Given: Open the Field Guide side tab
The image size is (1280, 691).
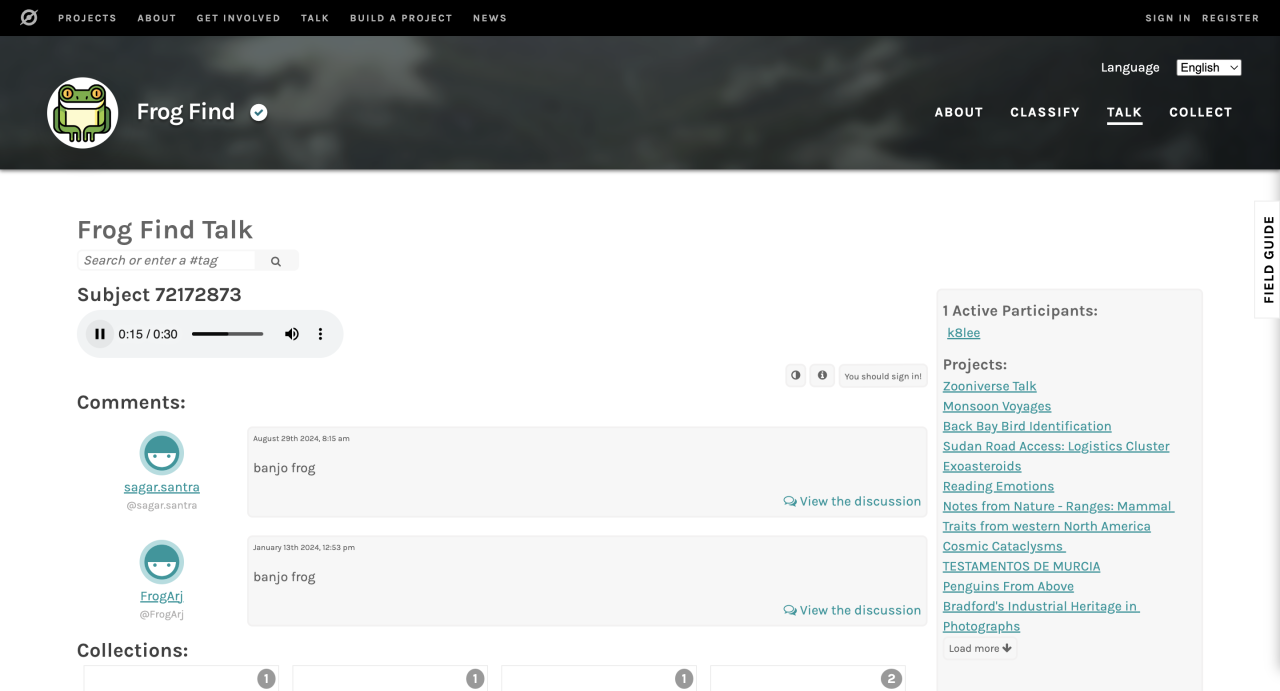Looking at the screenshot, I should click(1268, 259).
